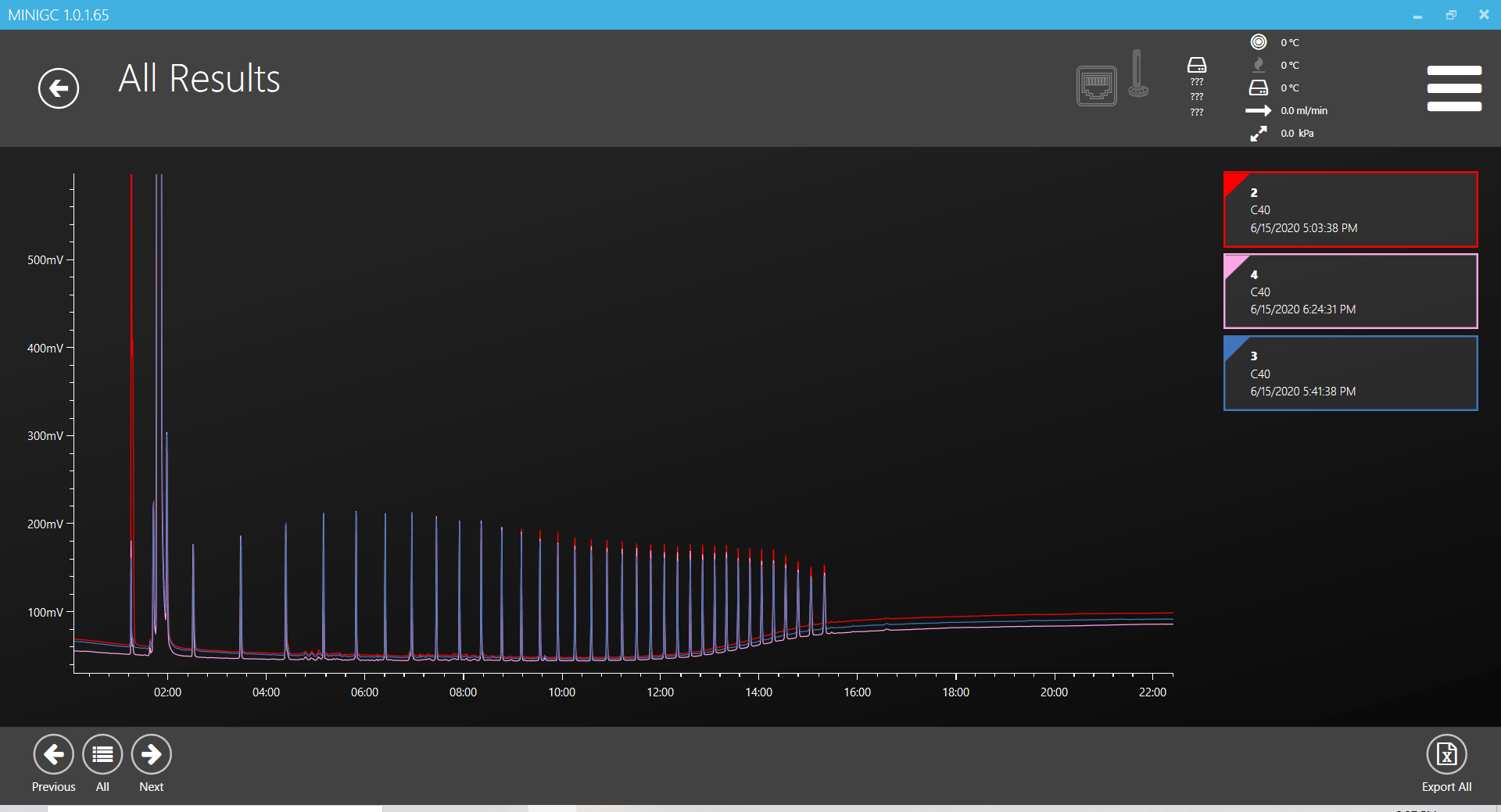
Task: Select run 3 C40 result card
Action: (1350, 374)
